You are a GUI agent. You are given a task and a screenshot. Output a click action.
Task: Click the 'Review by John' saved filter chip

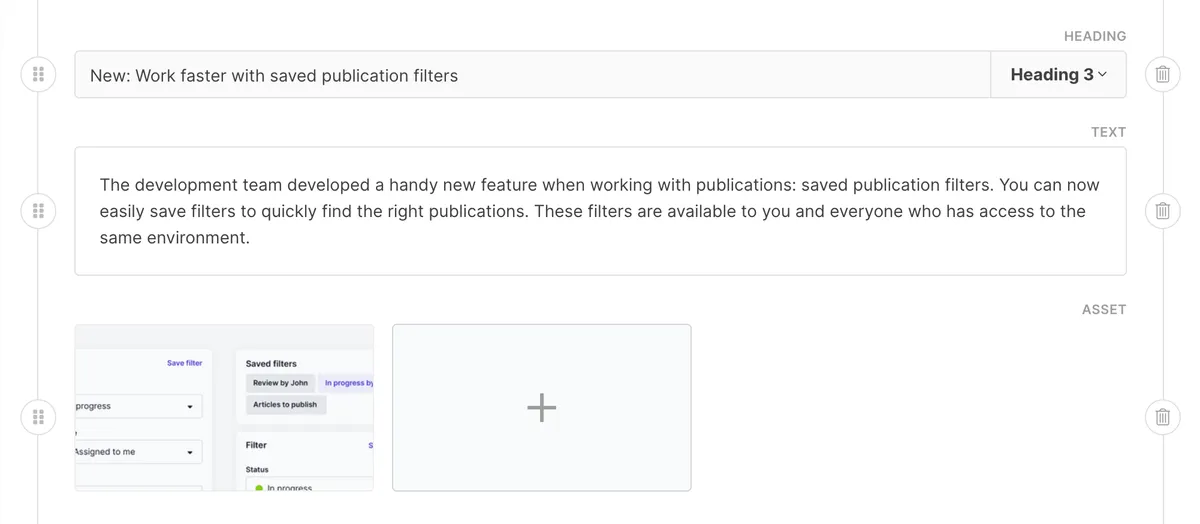280,383
